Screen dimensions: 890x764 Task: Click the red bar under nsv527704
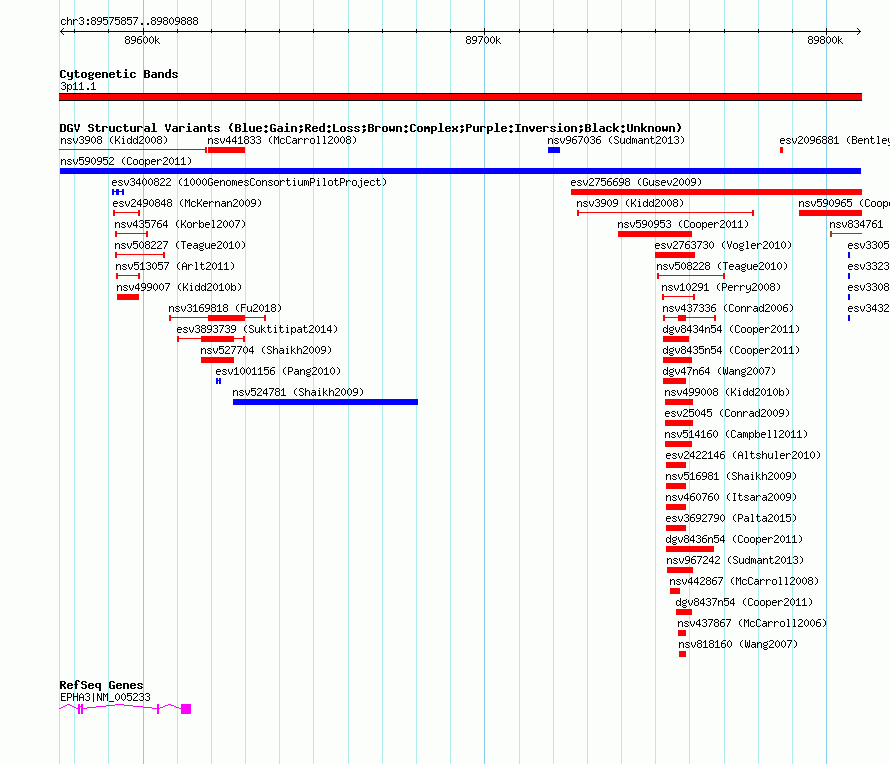[217, 360]
